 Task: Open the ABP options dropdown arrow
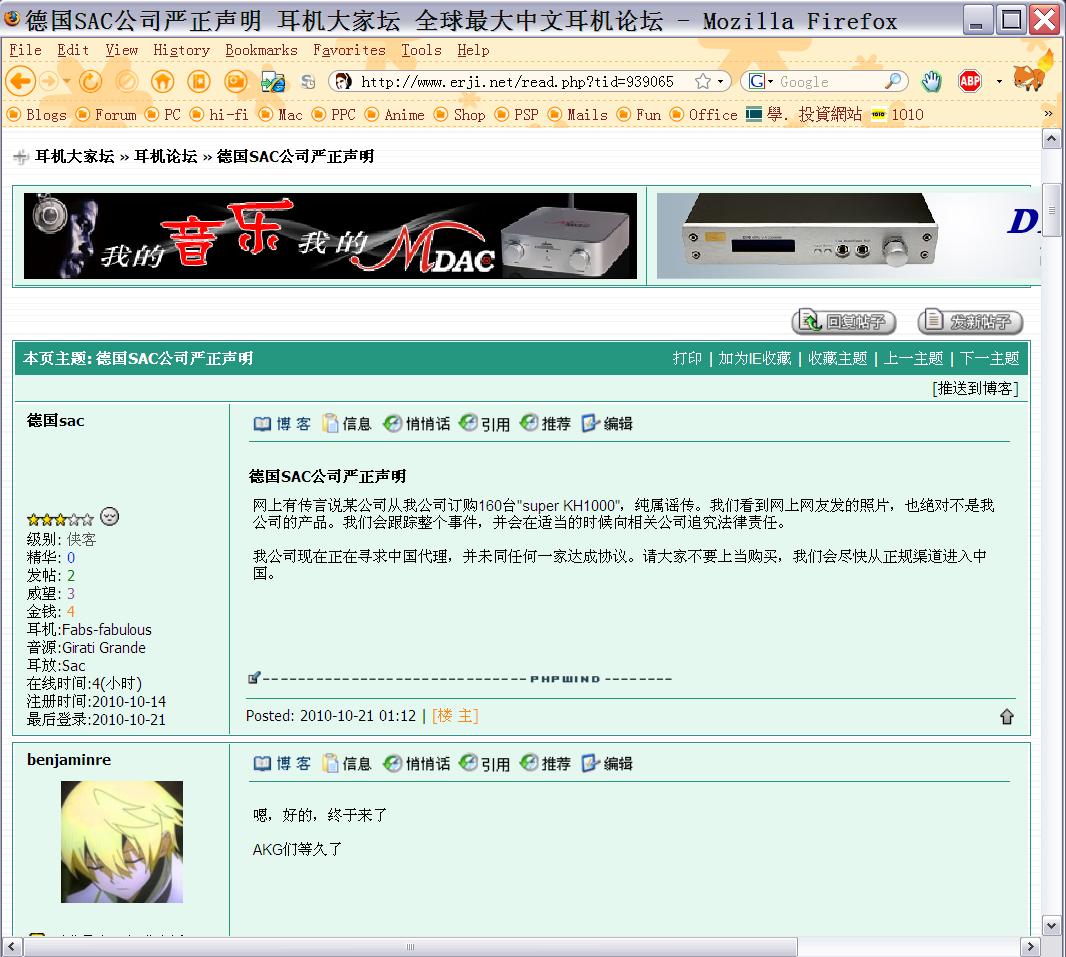point(999,82)
